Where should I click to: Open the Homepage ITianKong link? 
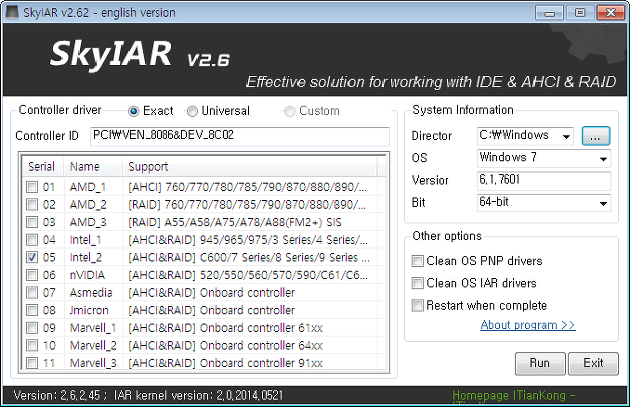coord(514,396)
